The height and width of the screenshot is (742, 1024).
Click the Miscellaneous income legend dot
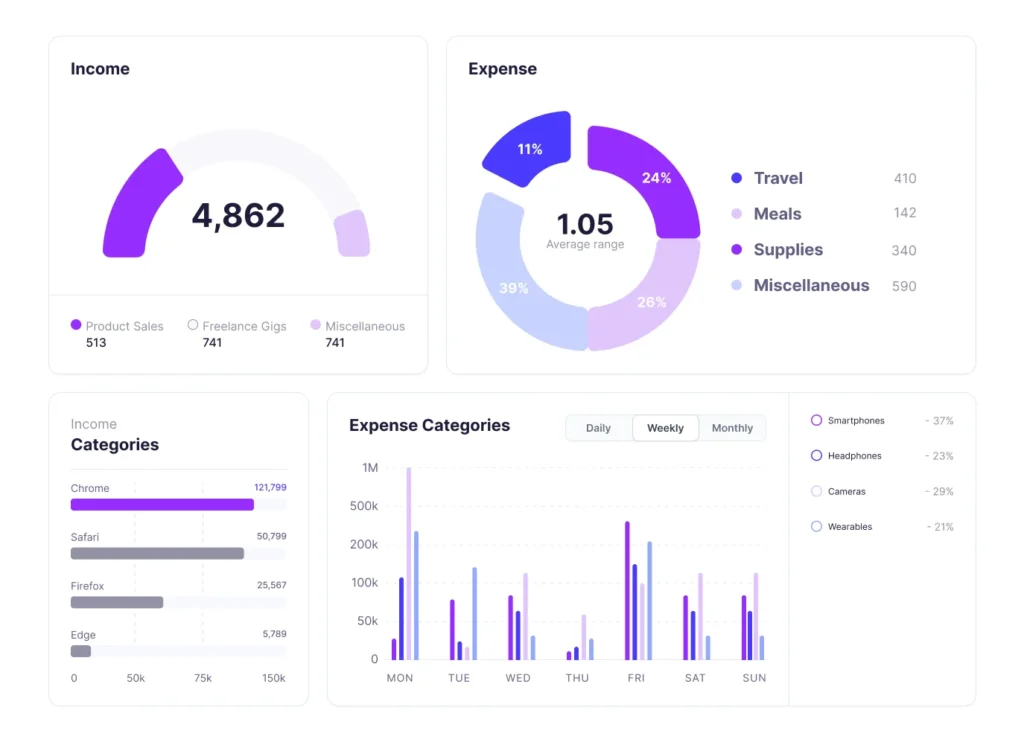click(316, 325)
